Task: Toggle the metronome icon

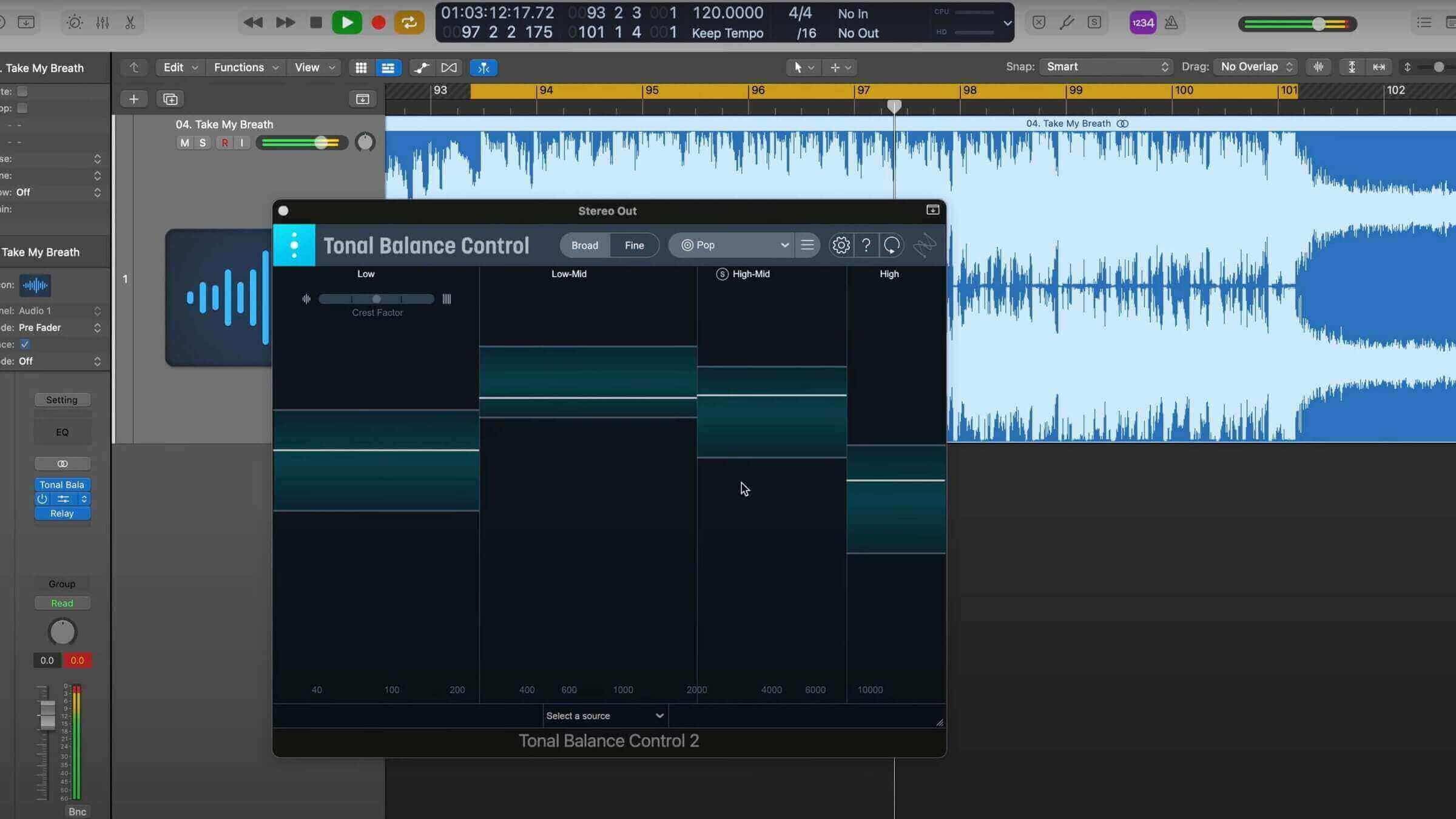Action: 1171,22
